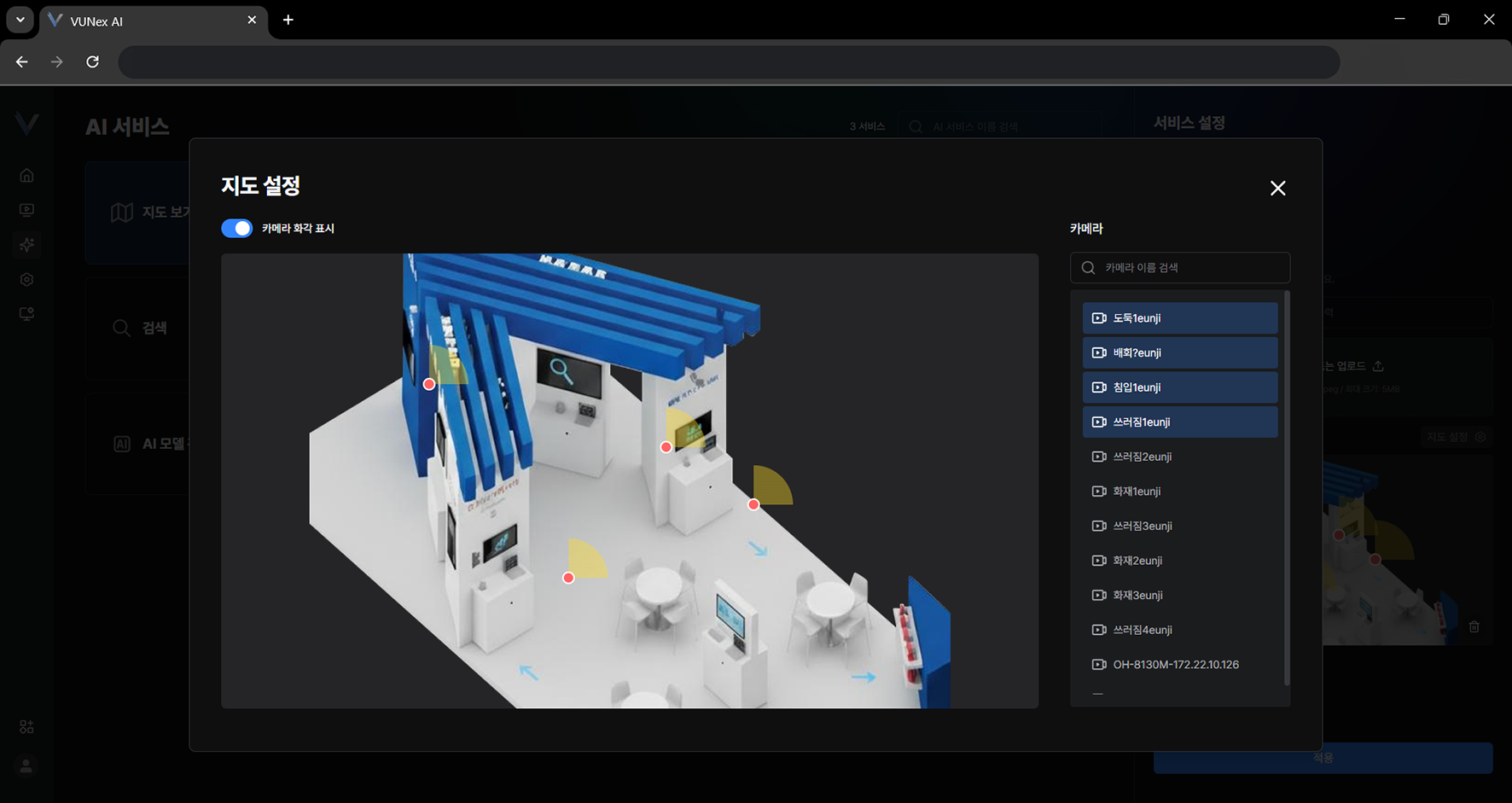Pick OH-8130M-172.22.10.126 in the camera list
Screen dimensions: 1512x803
1175,665
